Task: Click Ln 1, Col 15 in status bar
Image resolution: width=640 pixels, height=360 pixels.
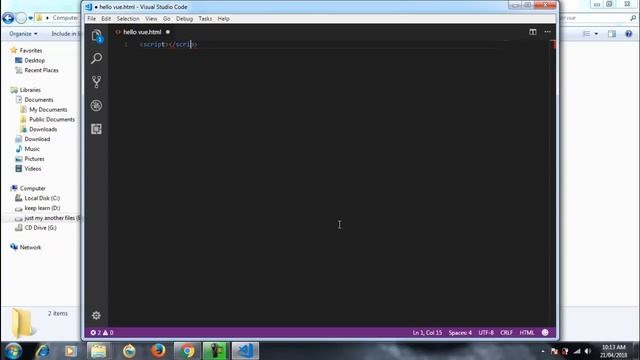Action: [x=427, y=333]
